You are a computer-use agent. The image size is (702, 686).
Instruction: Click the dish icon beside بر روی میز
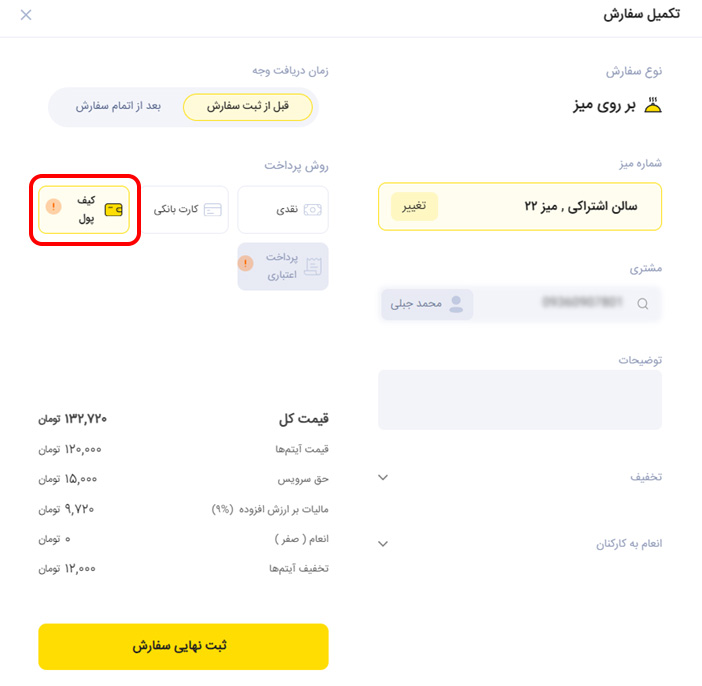click(x=653, y=105)
